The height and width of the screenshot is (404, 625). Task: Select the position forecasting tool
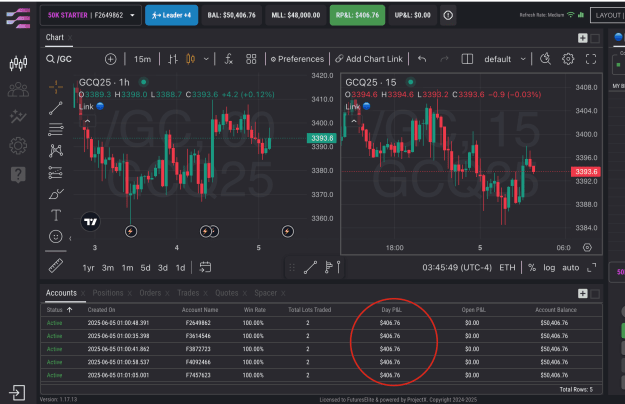(56, 173)
